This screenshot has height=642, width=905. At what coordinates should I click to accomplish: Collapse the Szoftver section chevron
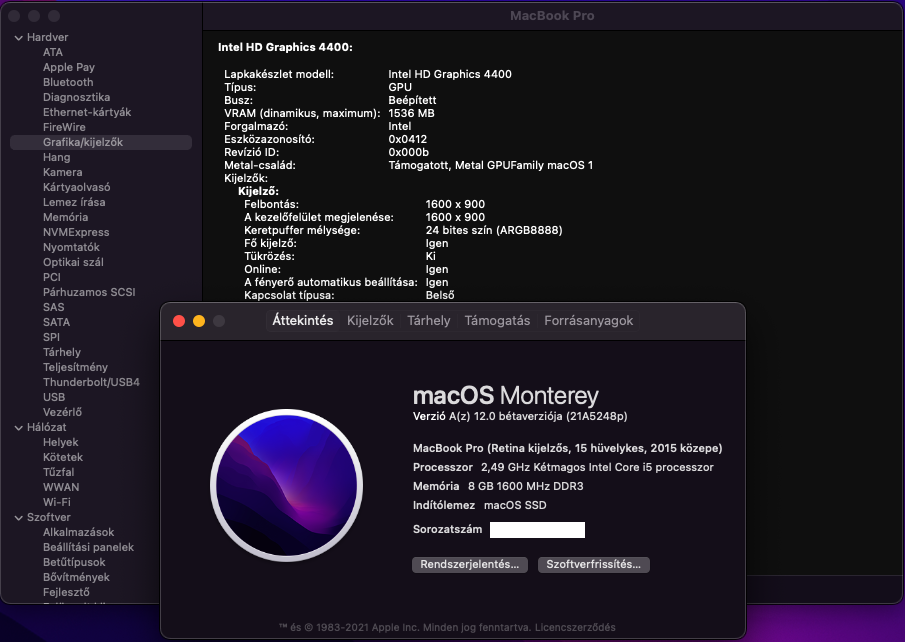[18, 518]
